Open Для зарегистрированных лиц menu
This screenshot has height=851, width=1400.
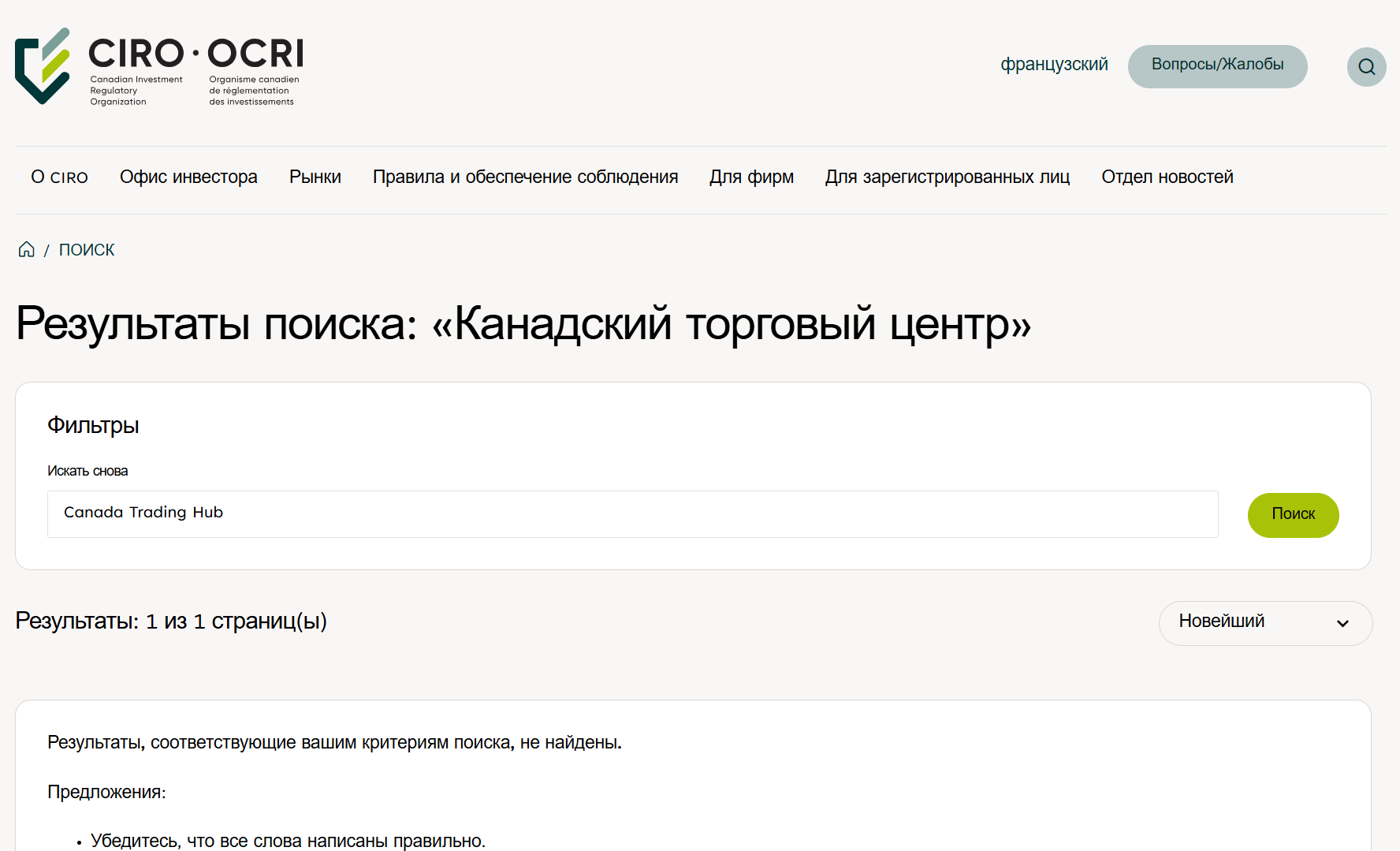pos(947,177)
